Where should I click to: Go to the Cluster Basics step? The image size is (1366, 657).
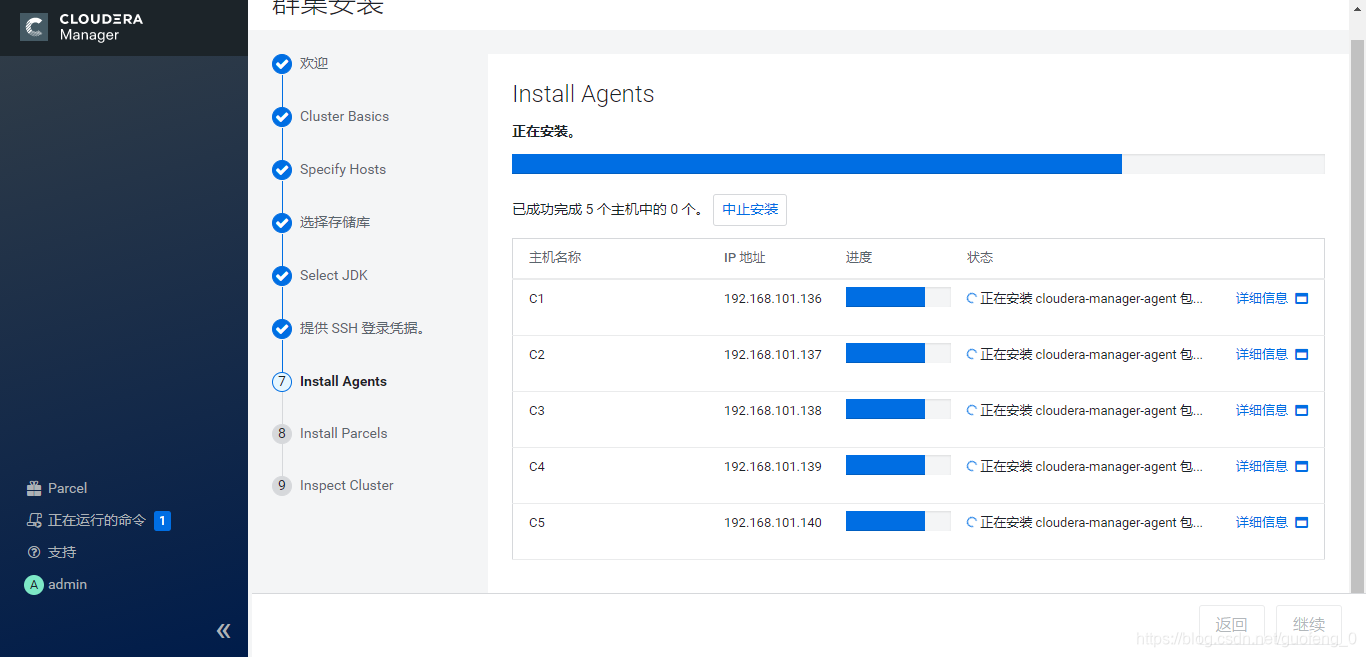click(344, 116)
